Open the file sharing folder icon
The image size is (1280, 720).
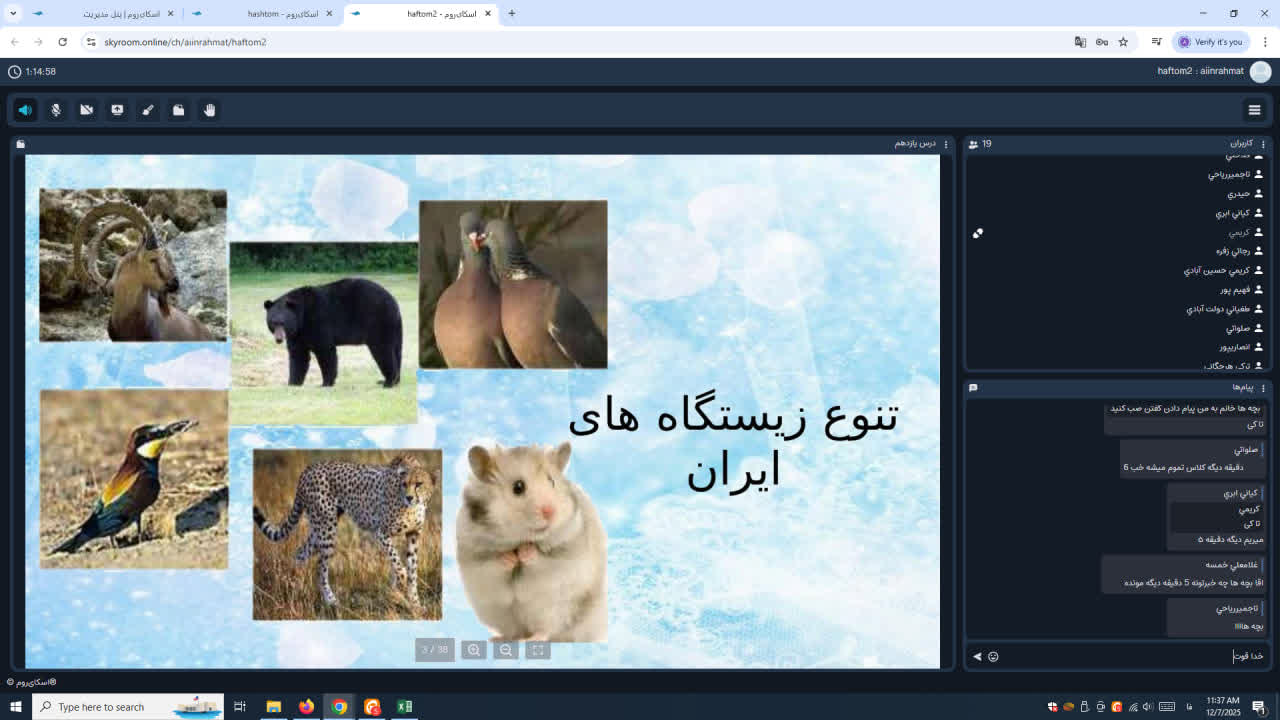click(x=178, y=110)
